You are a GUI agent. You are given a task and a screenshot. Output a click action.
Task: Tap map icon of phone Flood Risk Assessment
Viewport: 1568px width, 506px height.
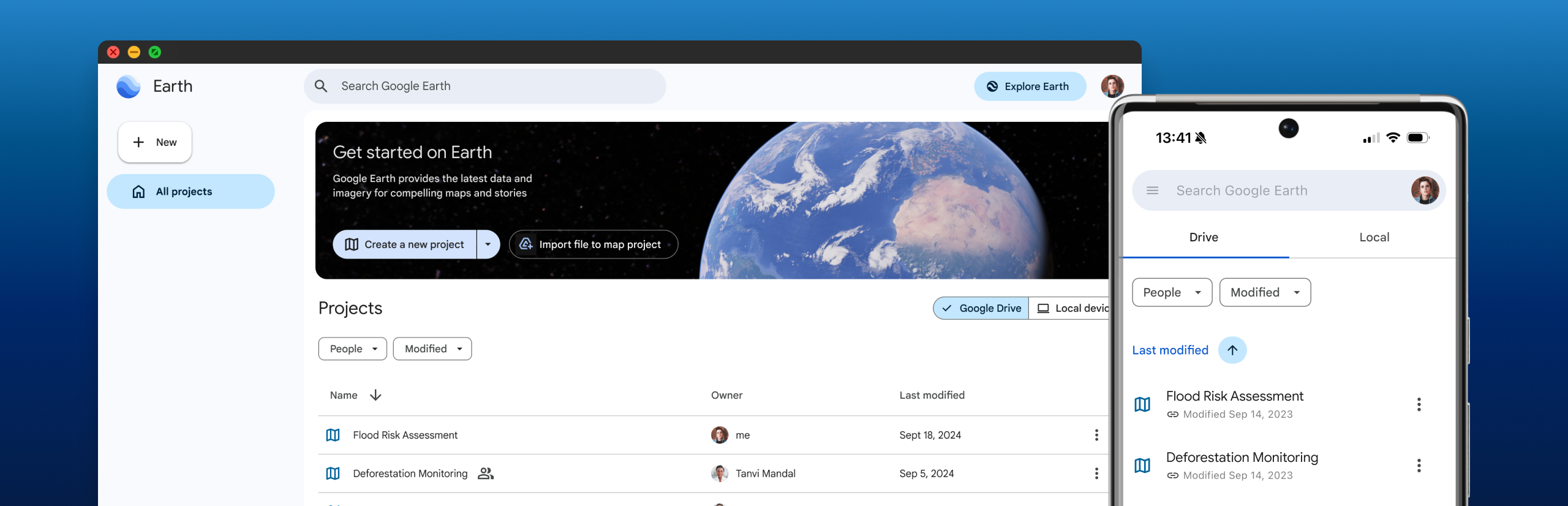pos(1142,404)
